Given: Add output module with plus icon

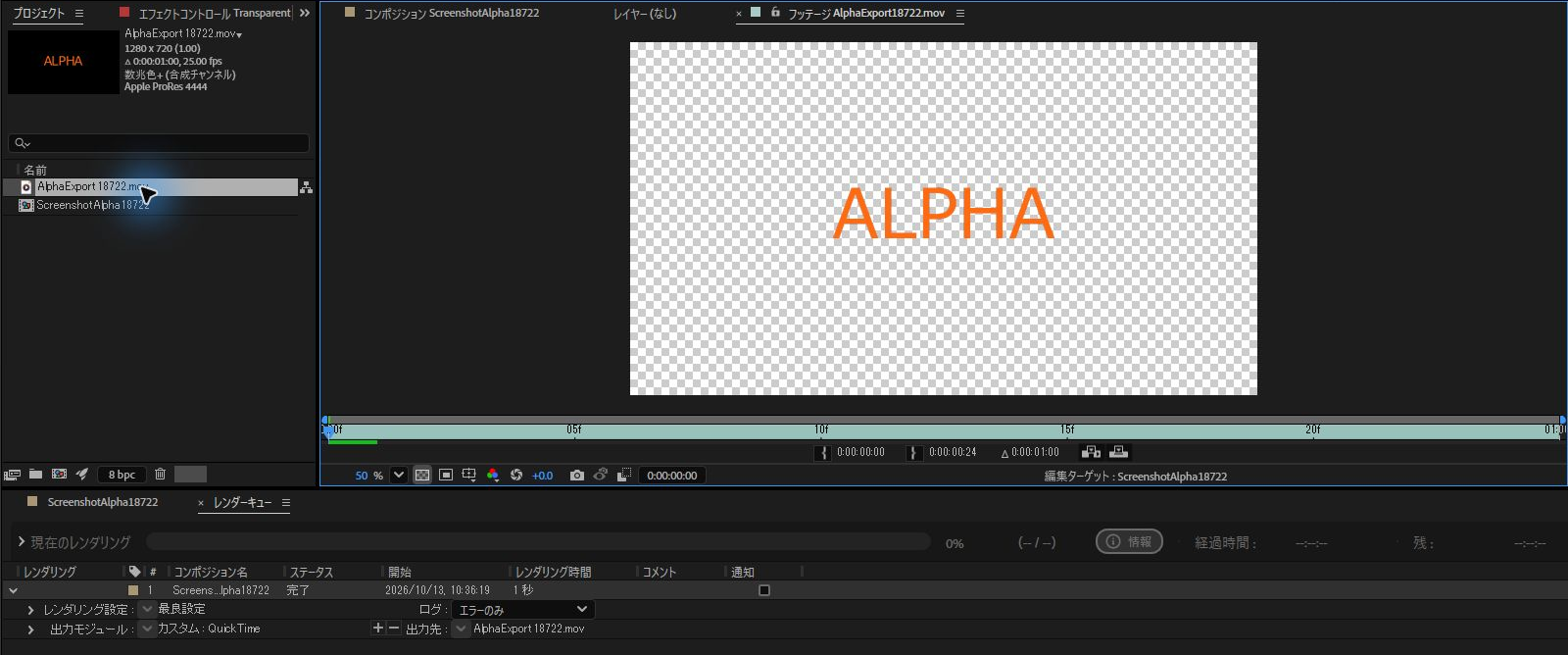Looking at the screenshot, I should click(378, 629).
